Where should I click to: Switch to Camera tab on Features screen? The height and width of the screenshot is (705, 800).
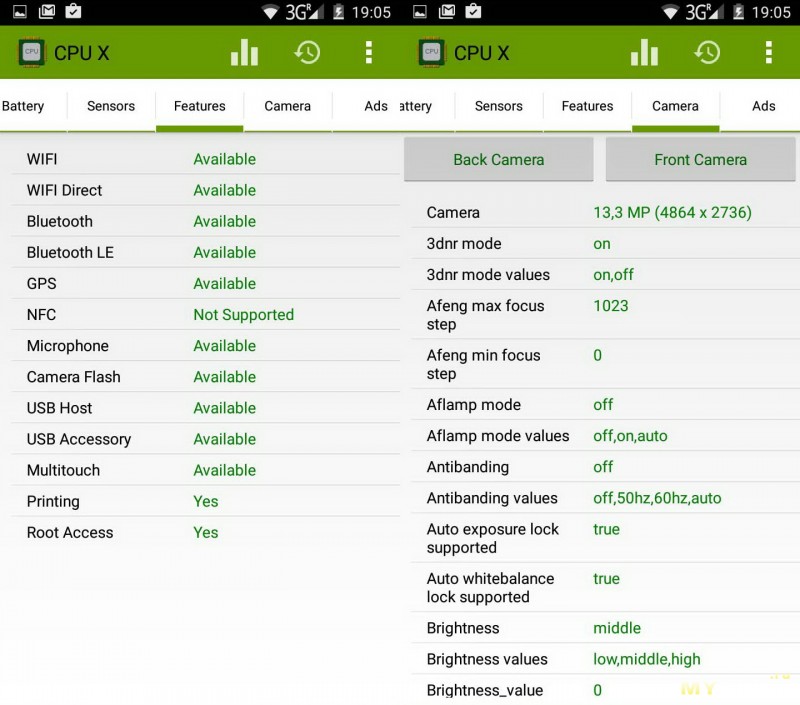[x=288, y=106]
